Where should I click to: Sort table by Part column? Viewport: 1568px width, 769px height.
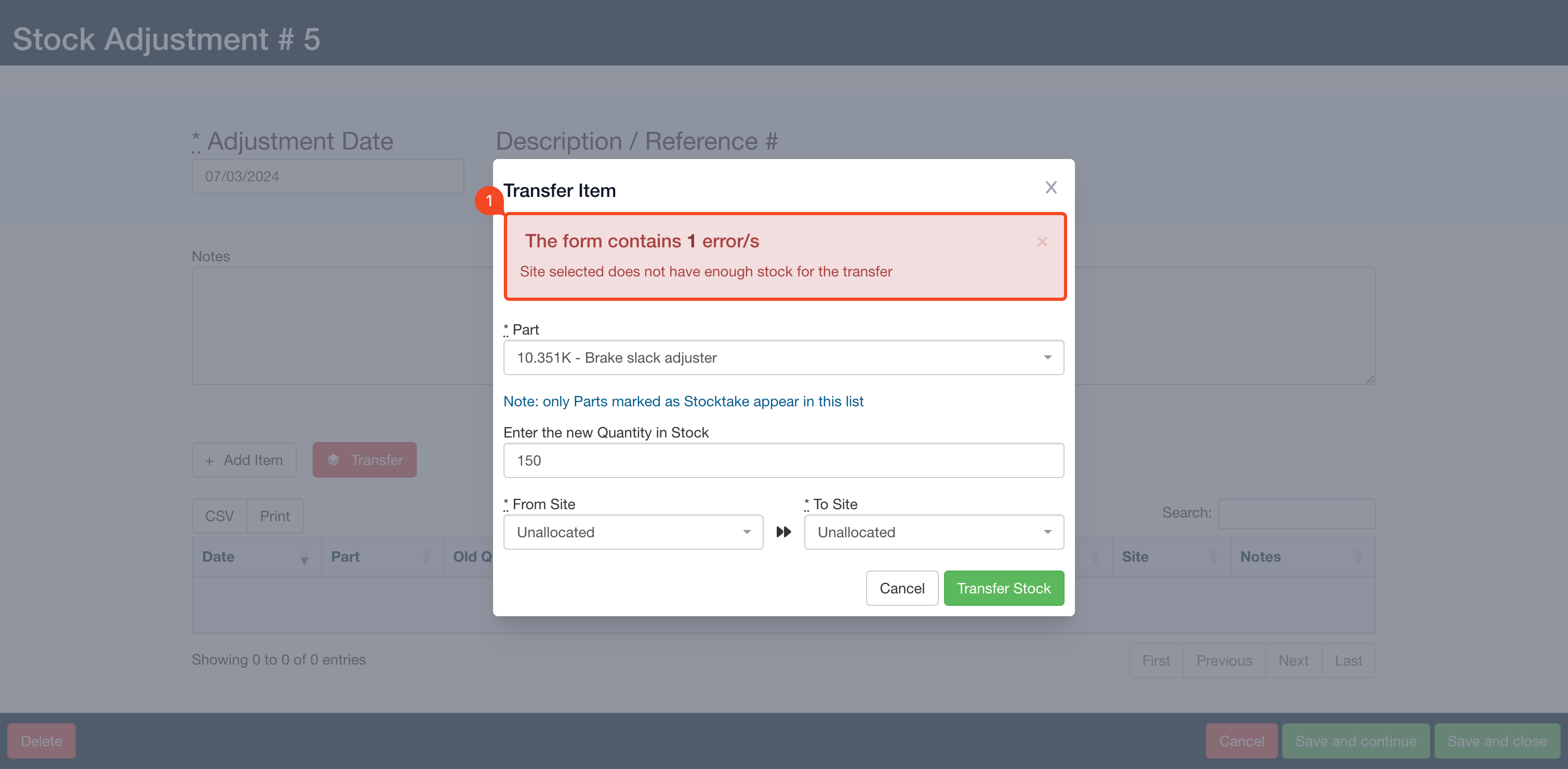point(380,556)
